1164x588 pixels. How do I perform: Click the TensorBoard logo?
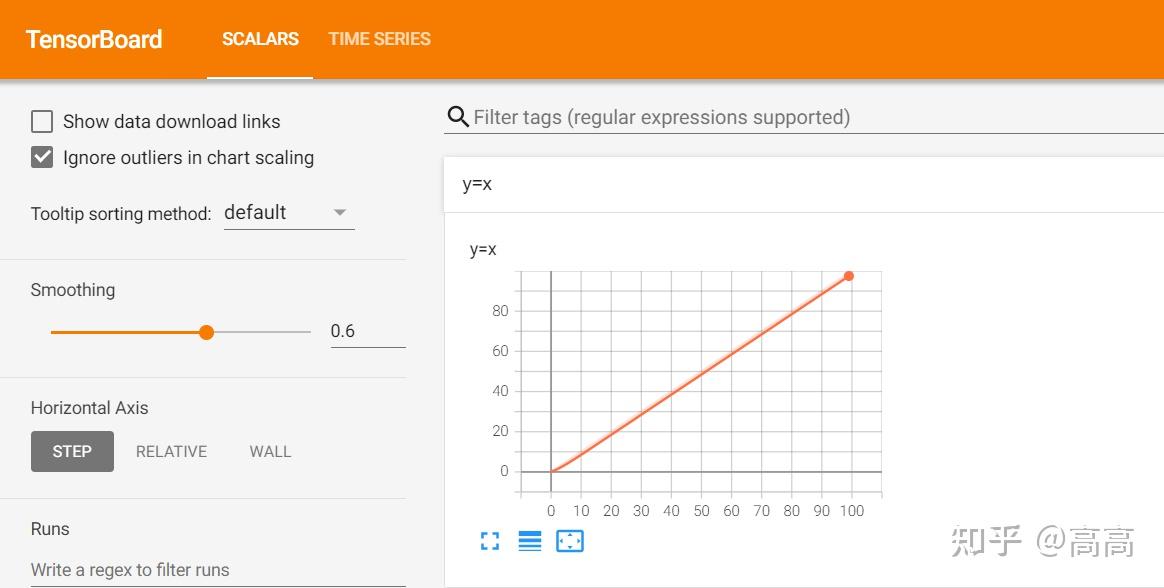pyautogui.click(x=94, y=39)
